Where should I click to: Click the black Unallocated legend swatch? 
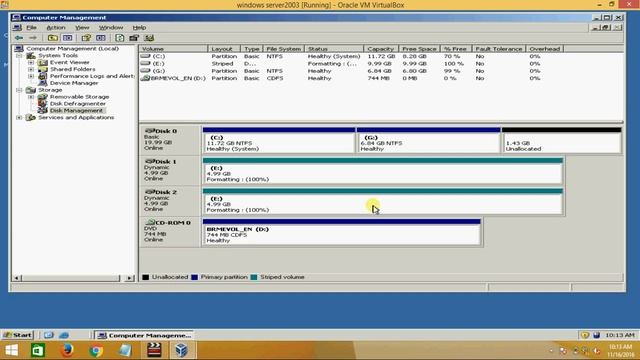(x=145, y=277)
